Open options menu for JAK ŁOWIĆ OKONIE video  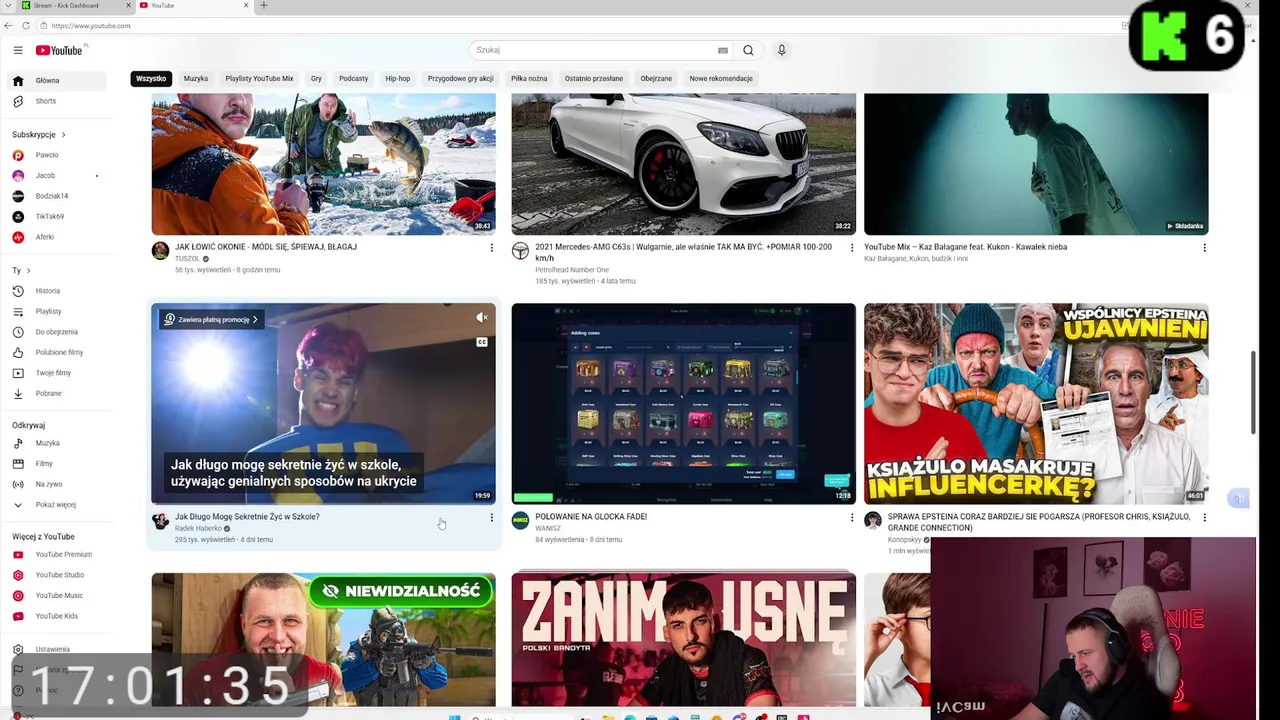[491, 248]
